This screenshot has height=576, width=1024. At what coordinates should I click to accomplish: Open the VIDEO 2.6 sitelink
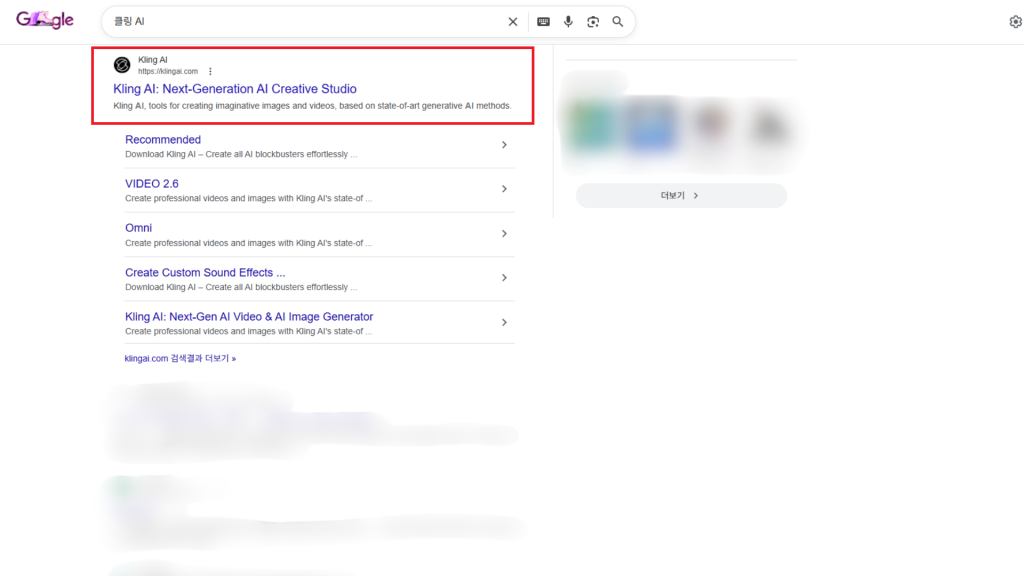pos(152,184)
